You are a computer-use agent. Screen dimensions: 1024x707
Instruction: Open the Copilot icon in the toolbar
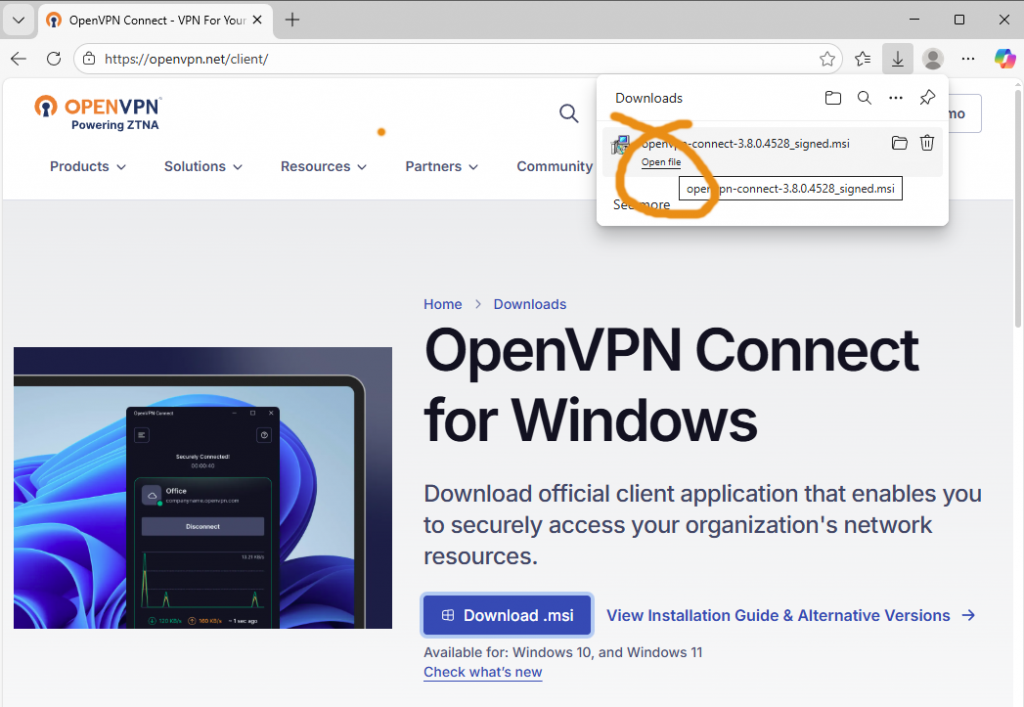[1004, 59]
